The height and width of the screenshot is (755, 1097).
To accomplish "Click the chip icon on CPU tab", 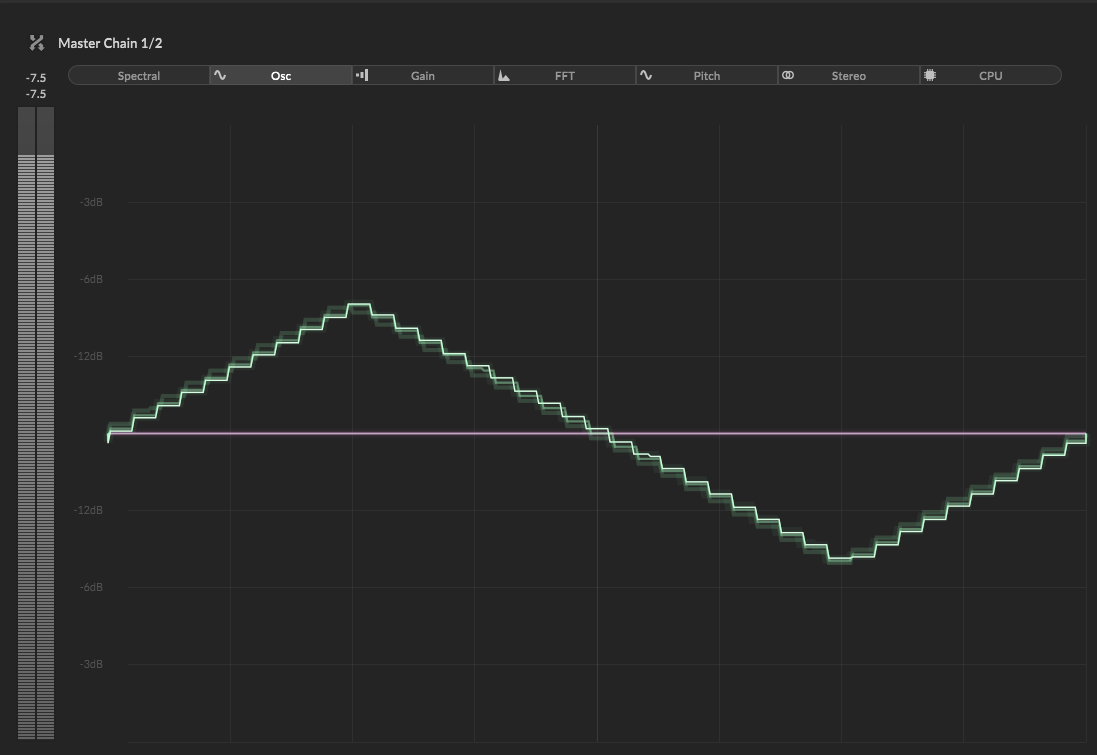I will click(x=930, y=76).
